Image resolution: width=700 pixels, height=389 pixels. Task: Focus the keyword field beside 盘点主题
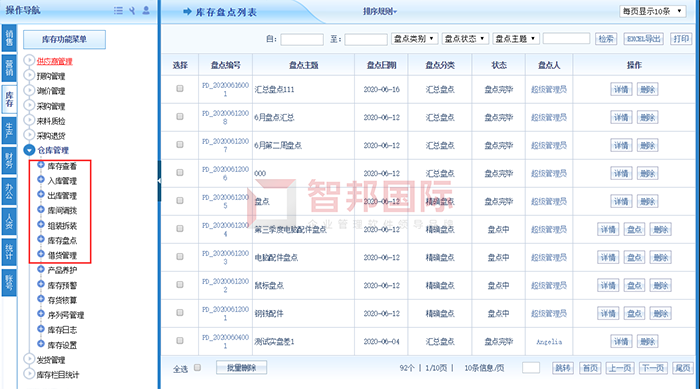566,39
